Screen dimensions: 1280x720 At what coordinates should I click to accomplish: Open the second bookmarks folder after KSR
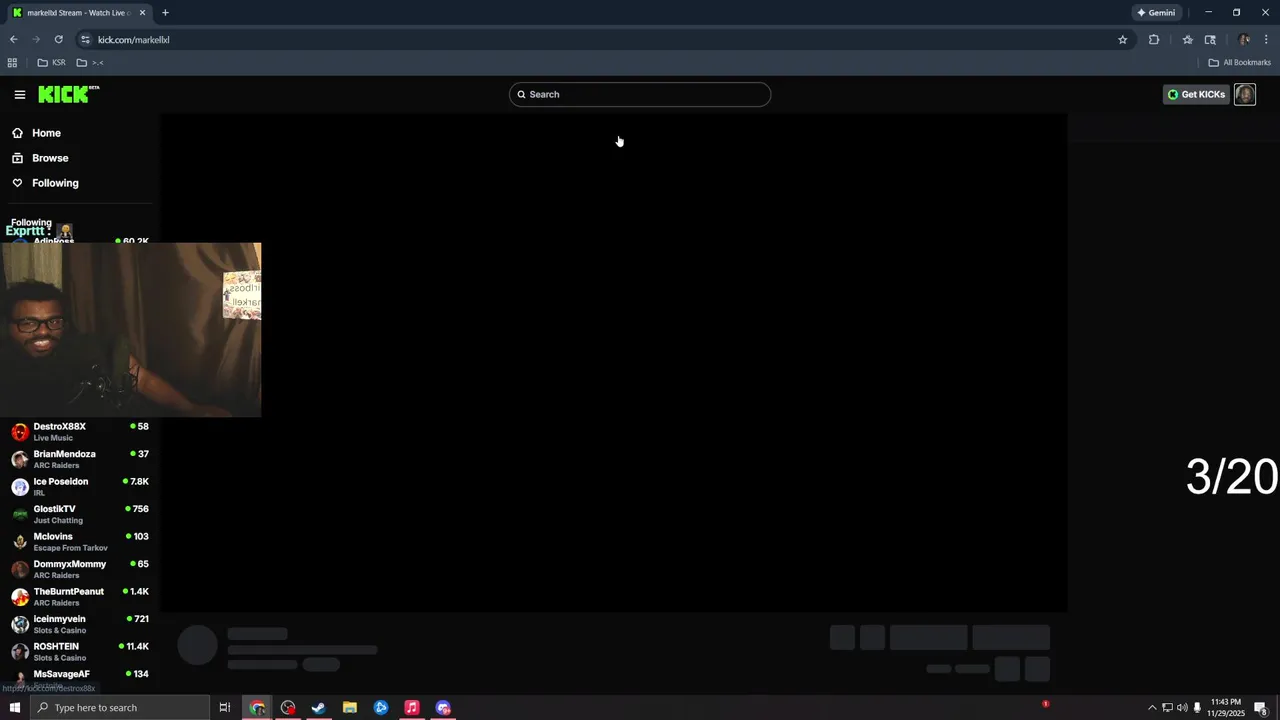(x=90, y=62)
